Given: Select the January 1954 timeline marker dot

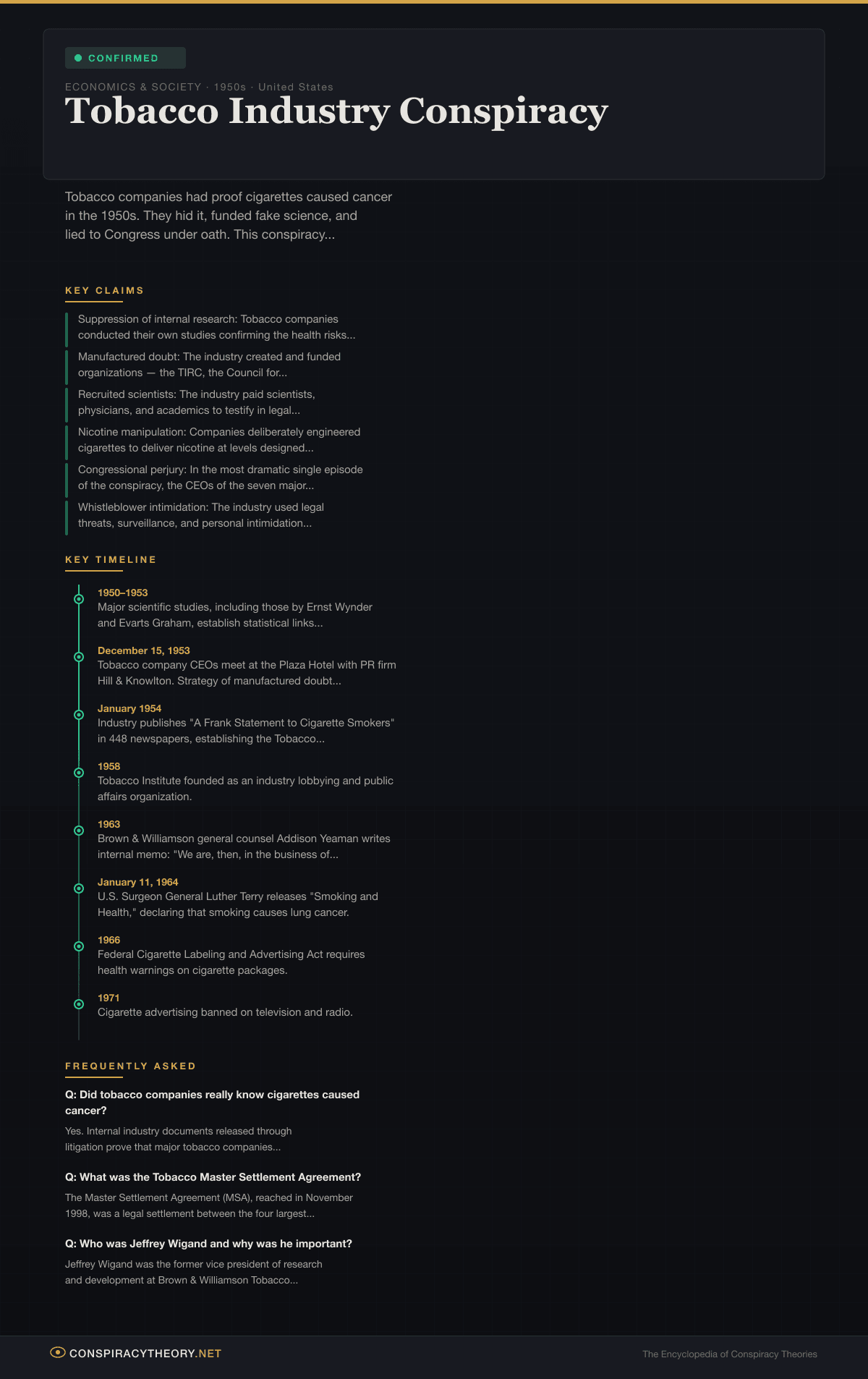Looking at the screenshot, I should point(79,715).
